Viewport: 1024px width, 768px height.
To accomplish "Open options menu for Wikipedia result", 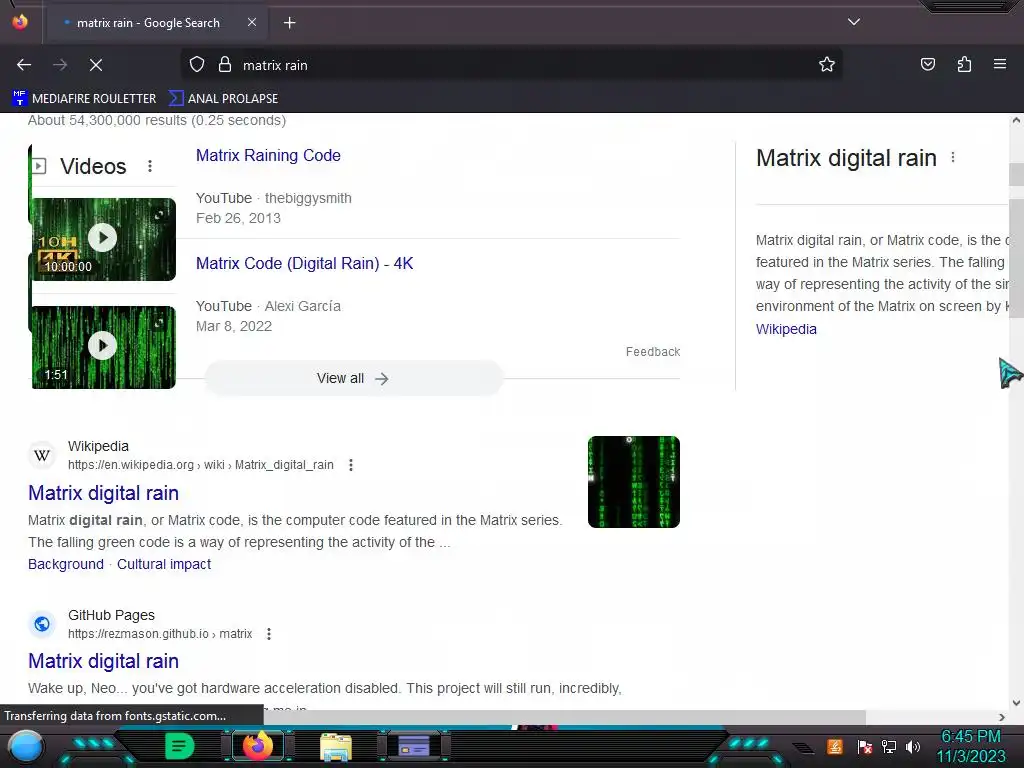I will pyautogui.click(x=351, y=465).
